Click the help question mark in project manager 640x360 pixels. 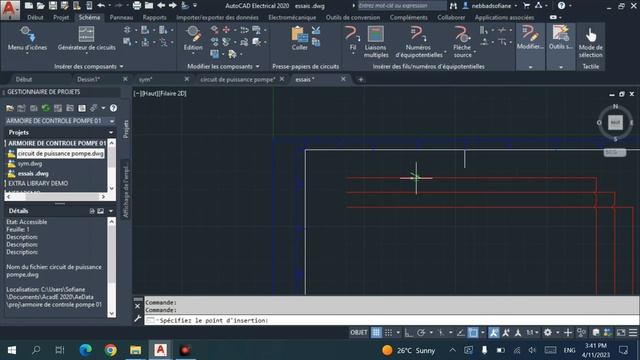[113, 108]
